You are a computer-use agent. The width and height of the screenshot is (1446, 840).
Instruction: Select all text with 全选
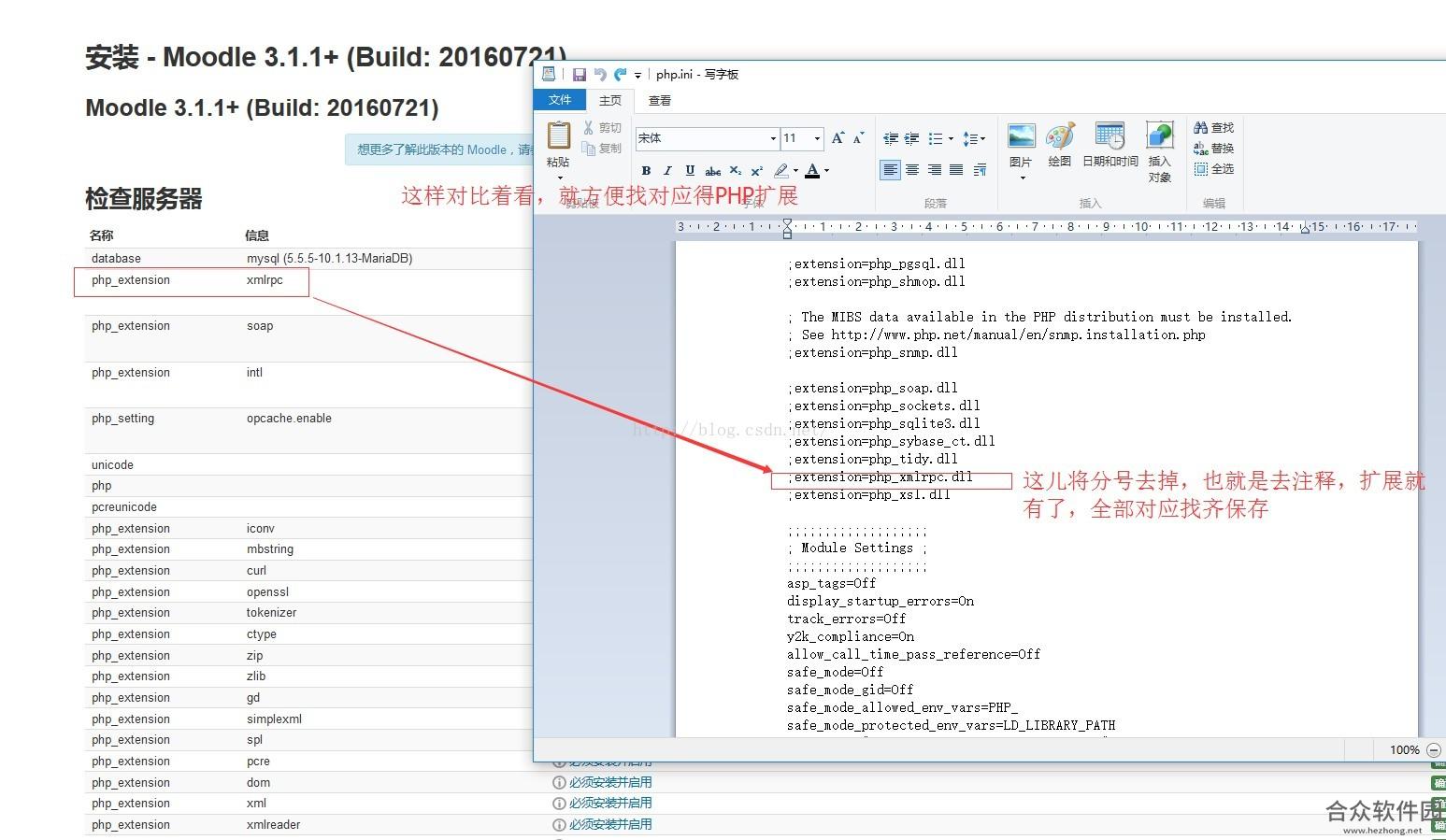(1213, 169)
